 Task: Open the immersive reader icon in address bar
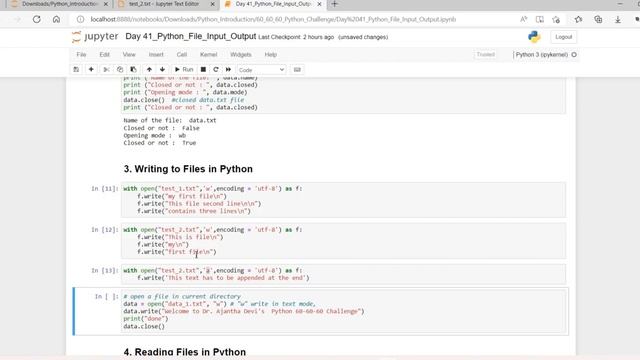click(540, 19)
